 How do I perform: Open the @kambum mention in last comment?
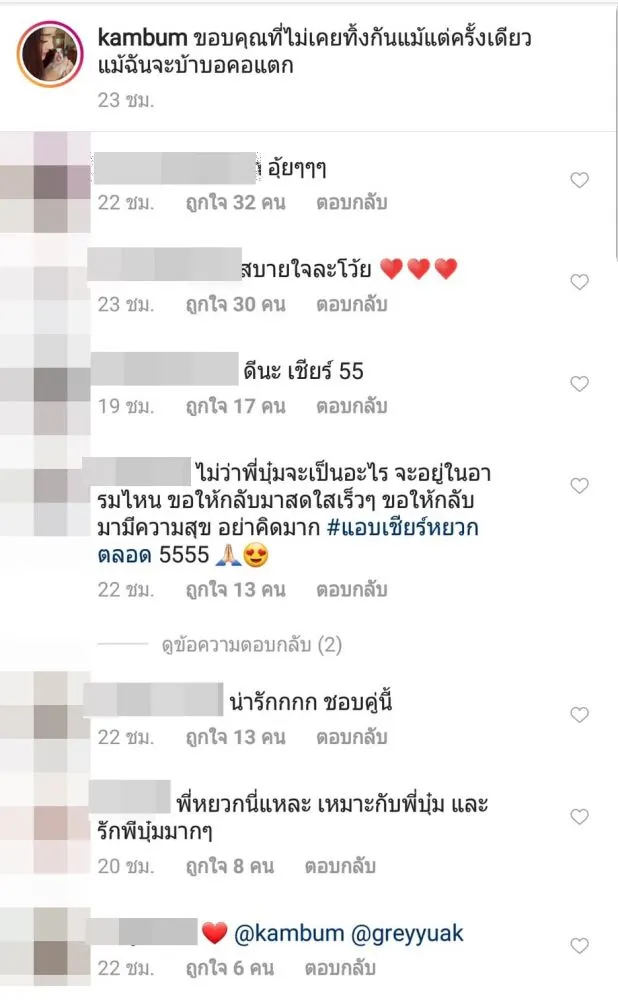(x=290, y=934)
